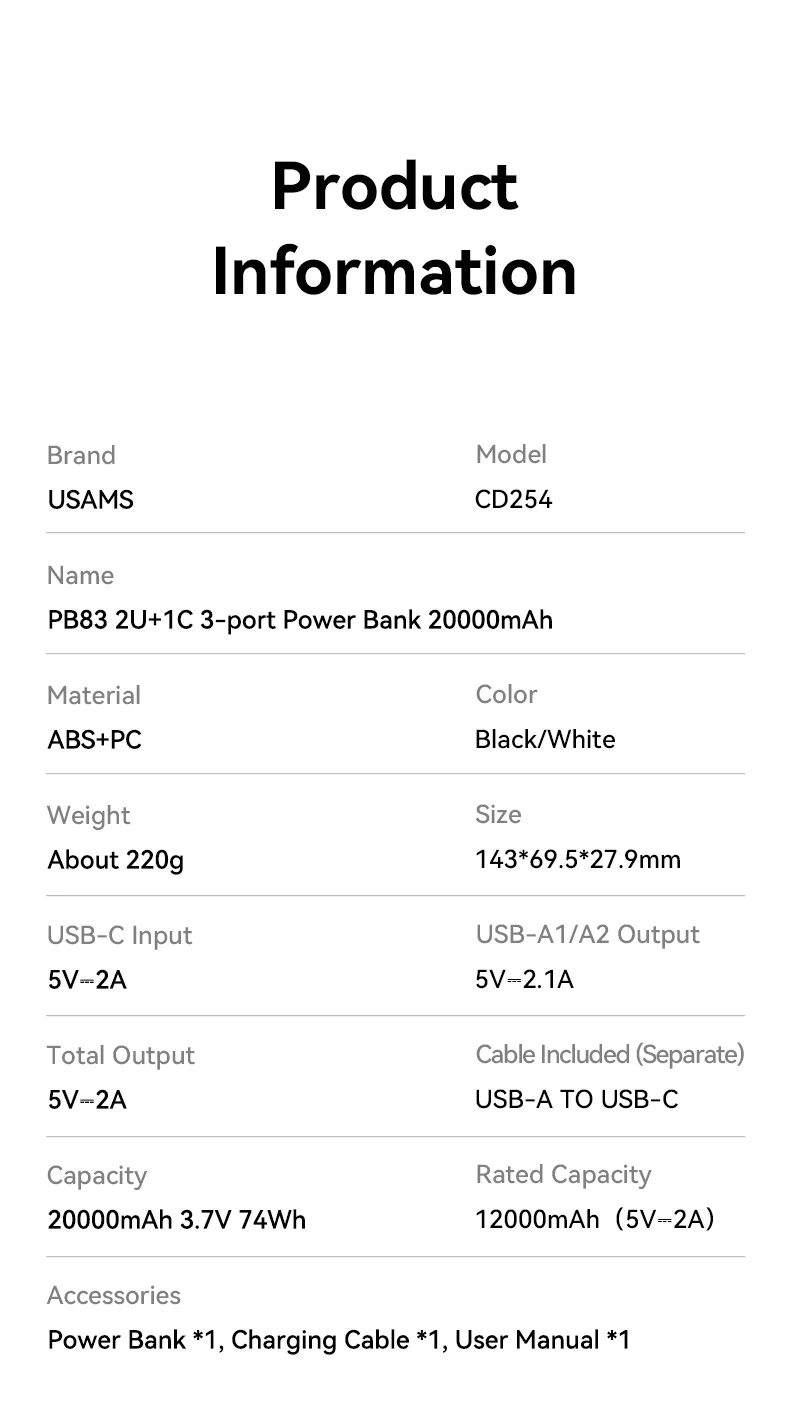Click the Total Output label
Screen dimensions: 790x1417
click(x=120, y=1055)
